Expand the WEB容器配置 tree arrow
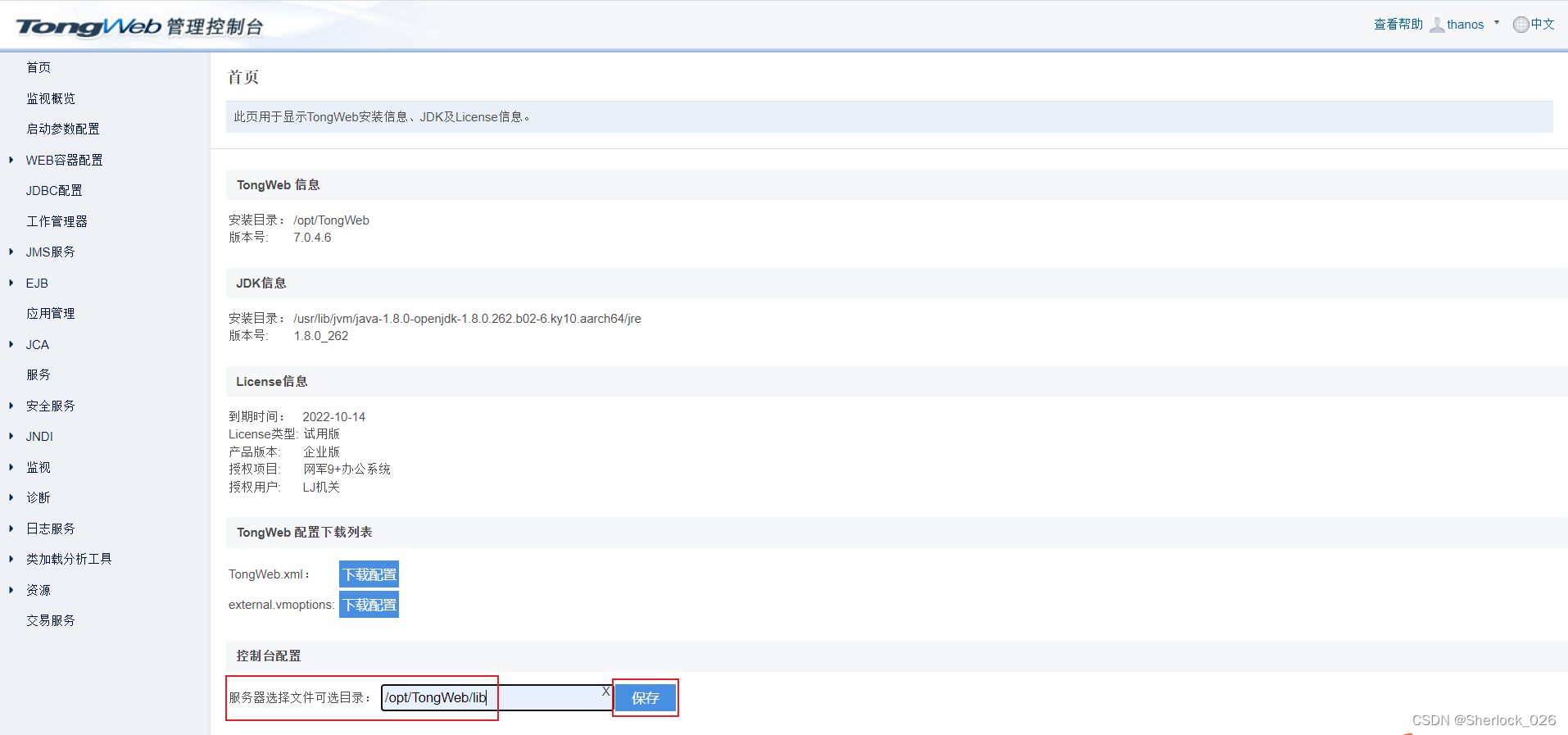 pos(11,160)
